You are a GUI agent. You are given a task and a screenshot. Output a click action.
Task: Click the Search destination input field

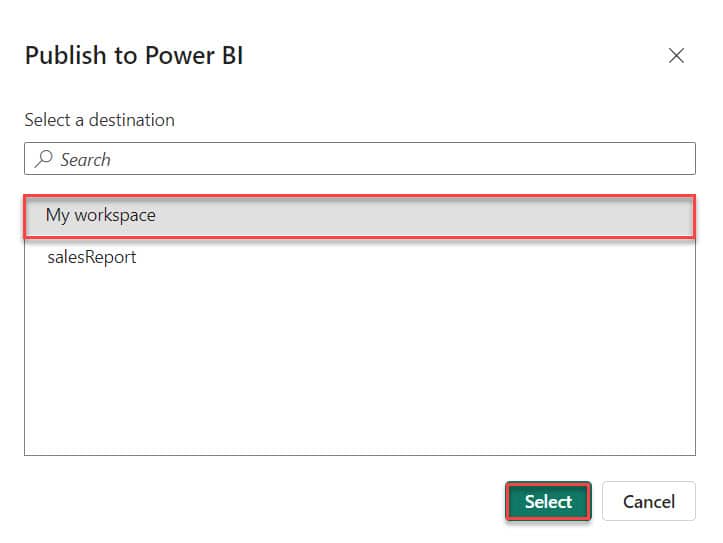click(360, 159)
